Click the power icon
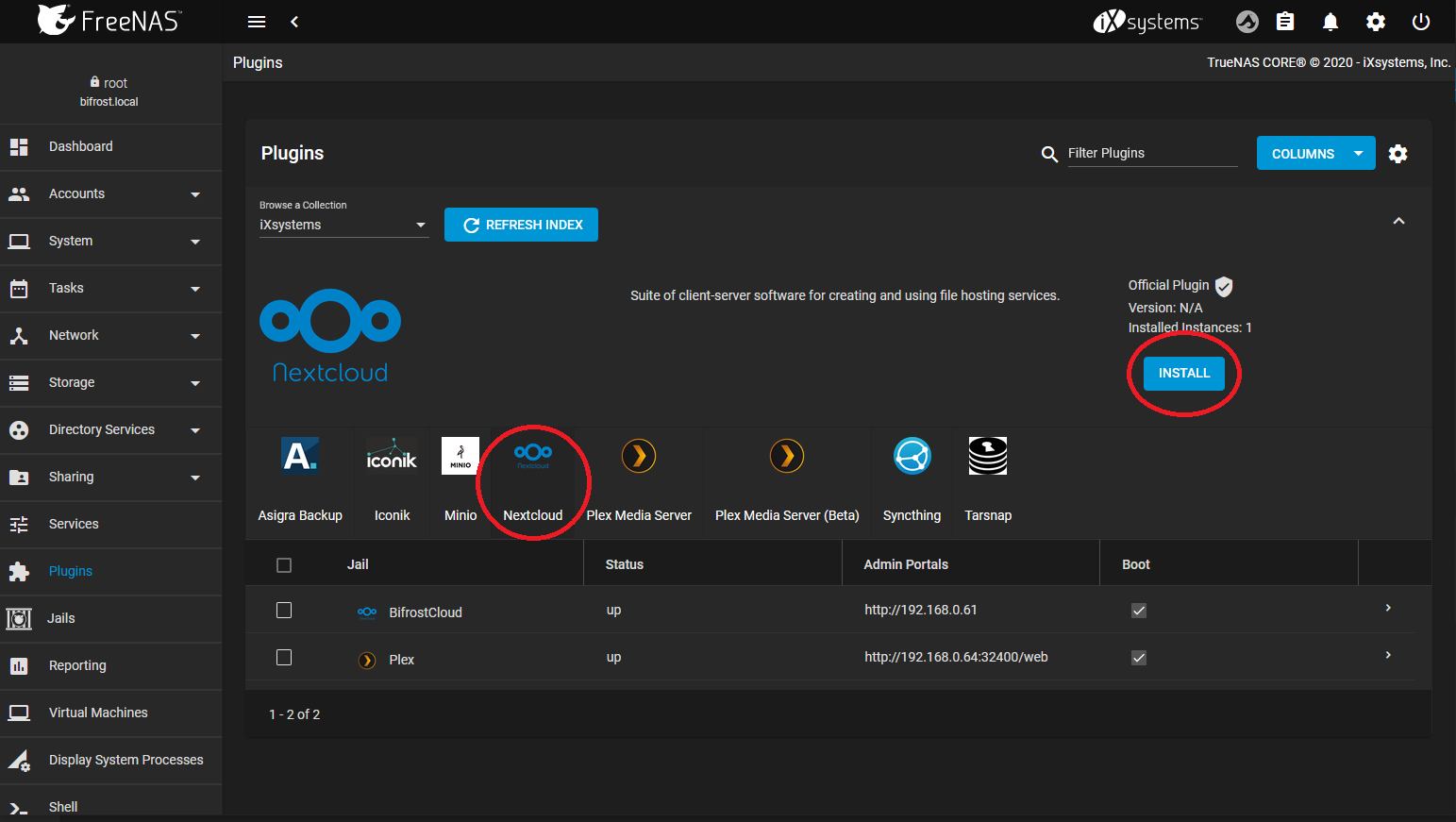The width and height of the screenshot is (1456, 822). tap(1421, 22)
